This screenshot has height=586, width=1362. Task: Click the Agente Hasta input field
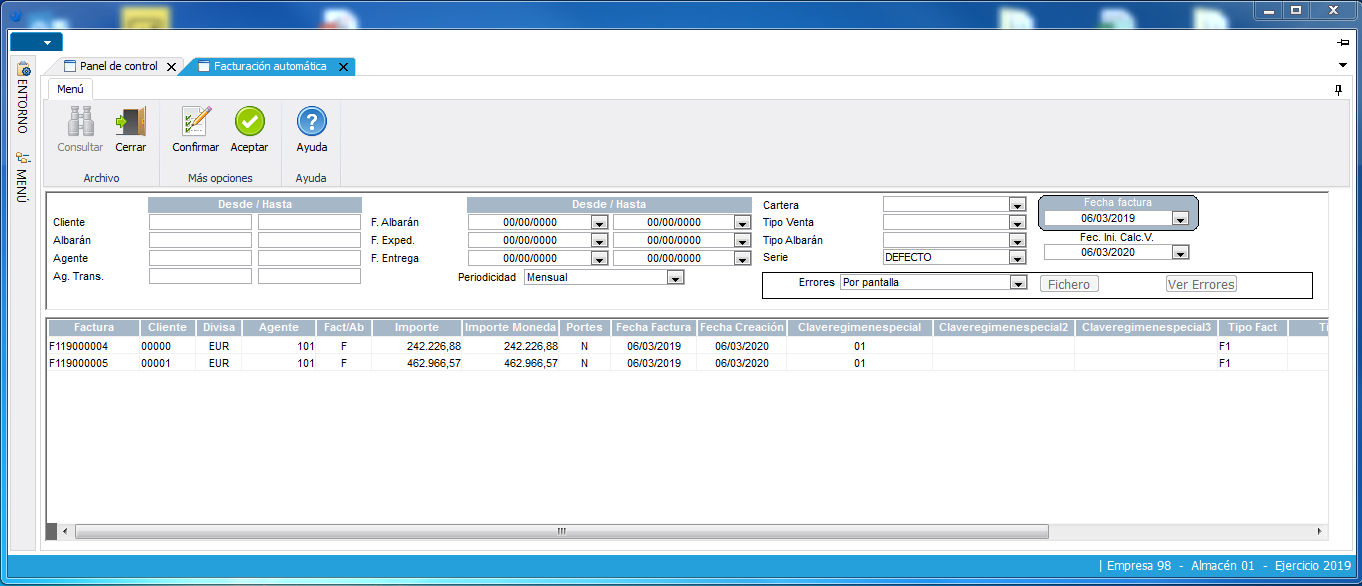(x=309, y=258)
